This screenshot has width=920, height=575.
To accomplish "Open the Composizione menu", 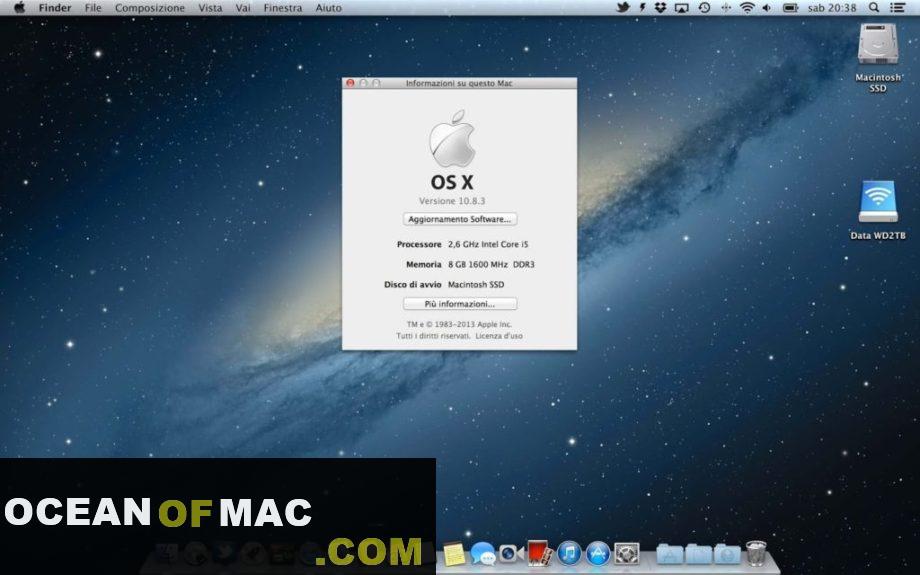I will coord(150,8).
